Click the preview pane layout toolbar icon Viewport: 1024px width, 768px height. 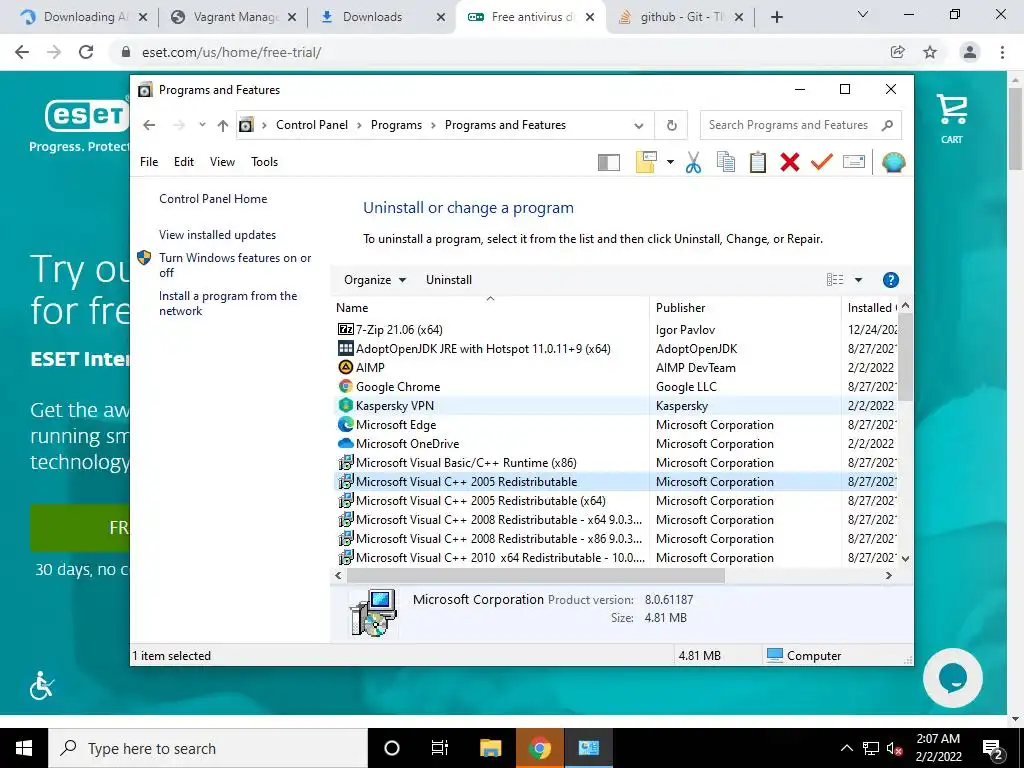pyautogui.click(x=609, y=163)
